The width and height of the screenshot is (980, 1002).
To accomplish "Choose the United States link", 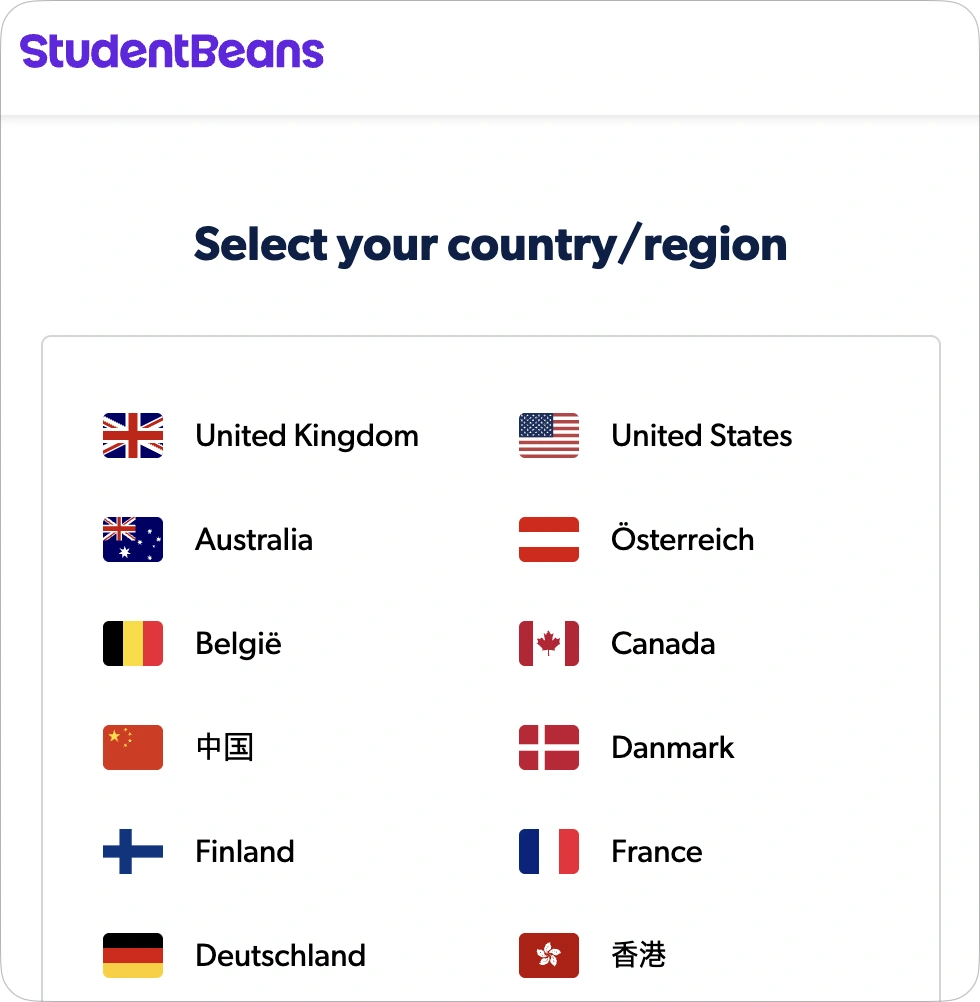I will [x=701, y=436].
